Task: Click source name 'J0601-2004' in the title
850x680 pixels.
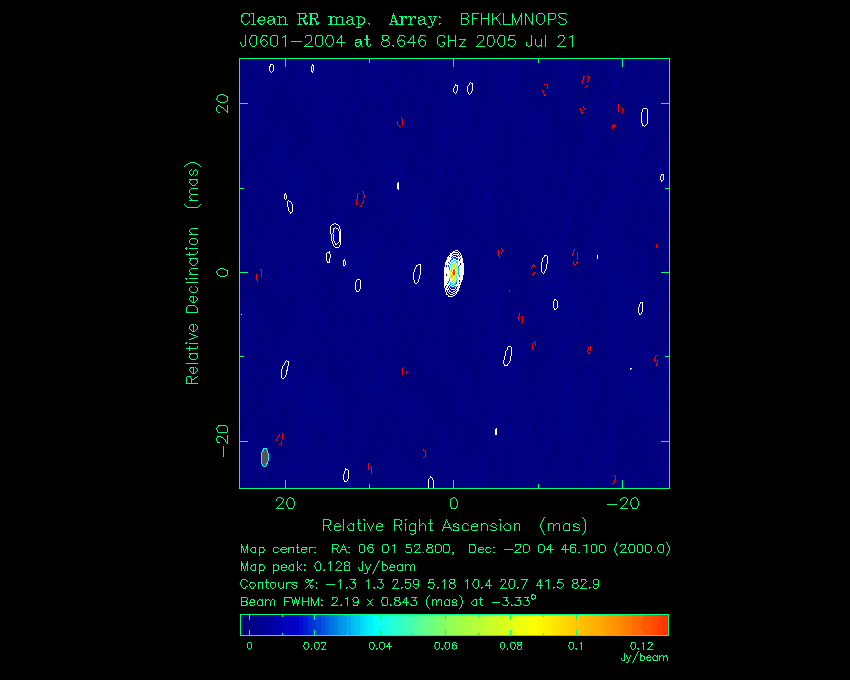Action: (292, 42)
